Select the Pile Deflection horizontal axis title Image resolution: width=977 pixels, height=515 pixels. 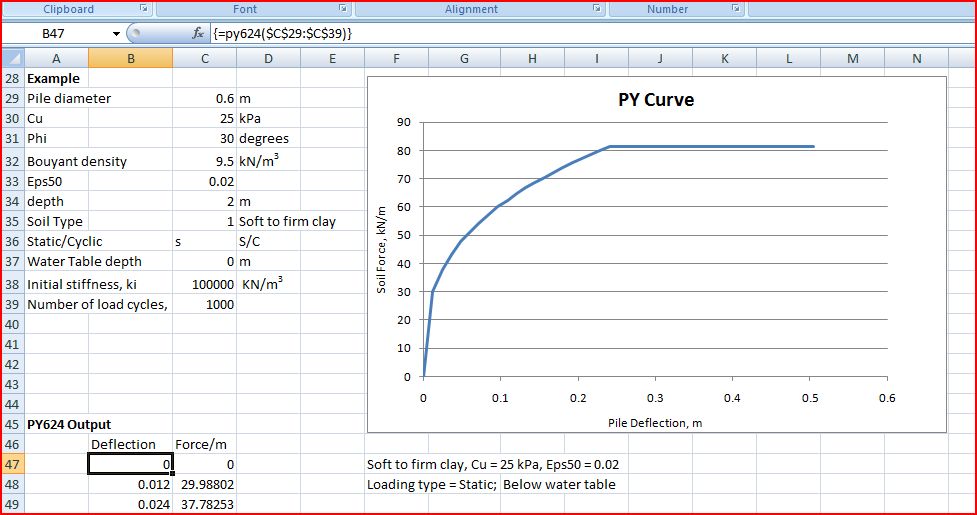click(x=655, y=422)
